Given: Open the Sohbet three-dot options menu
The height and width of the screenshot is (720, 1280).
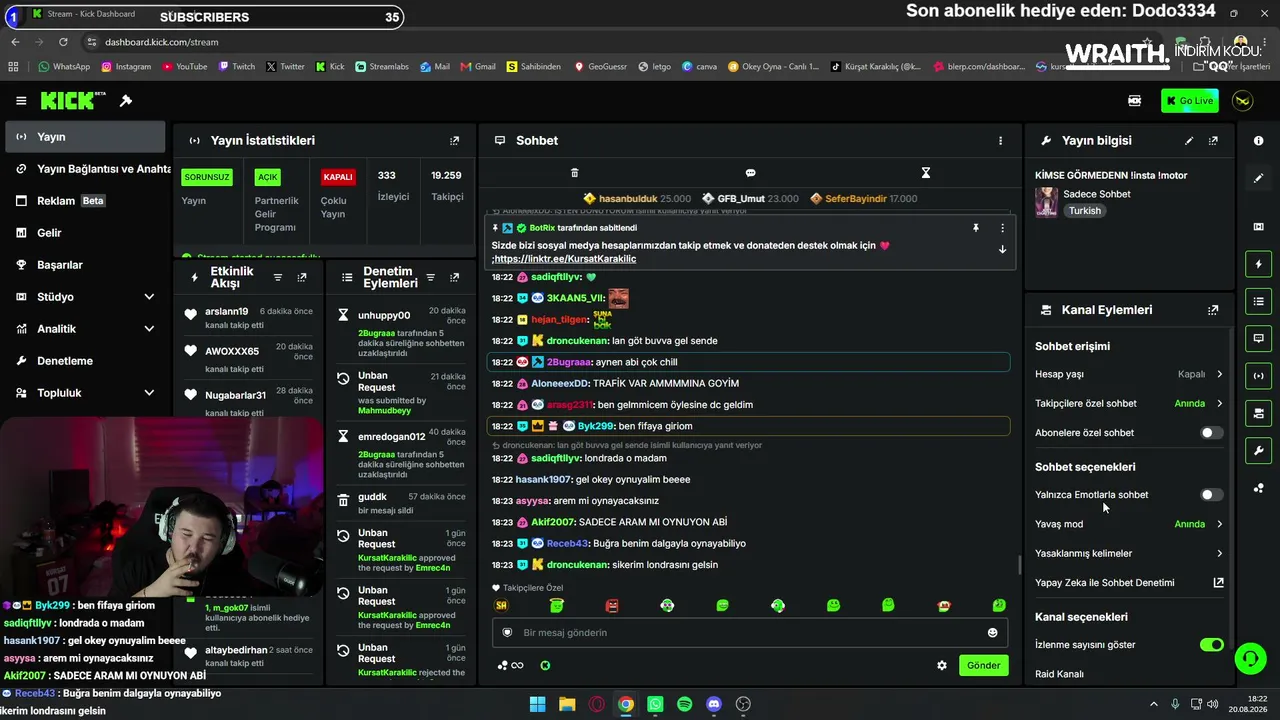Looking at the screenshot, I should pos(1000,141).
